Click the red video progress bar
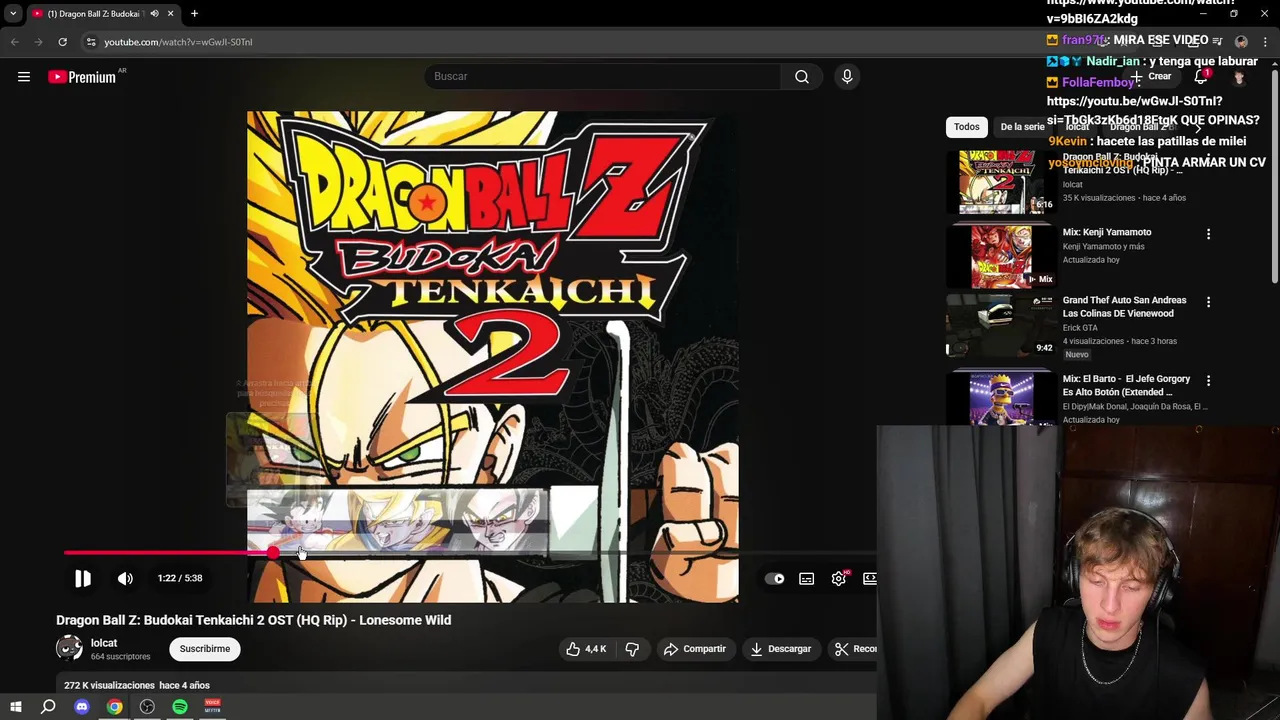This screenshot has width=1280, height=720. pyautogui.click(x=168, y=552)
